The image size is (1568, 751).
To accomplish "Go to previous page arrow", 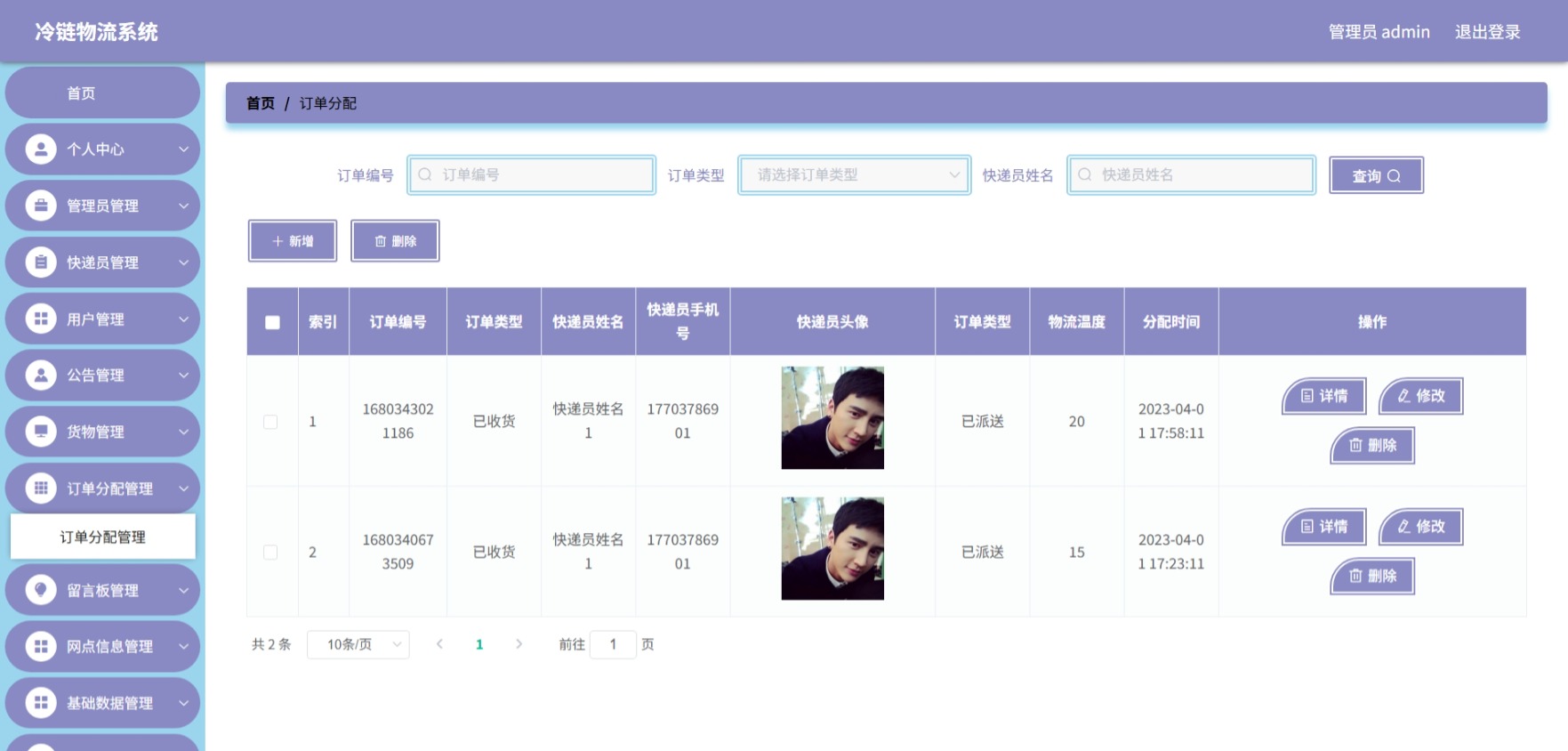I will pos(439,644).
